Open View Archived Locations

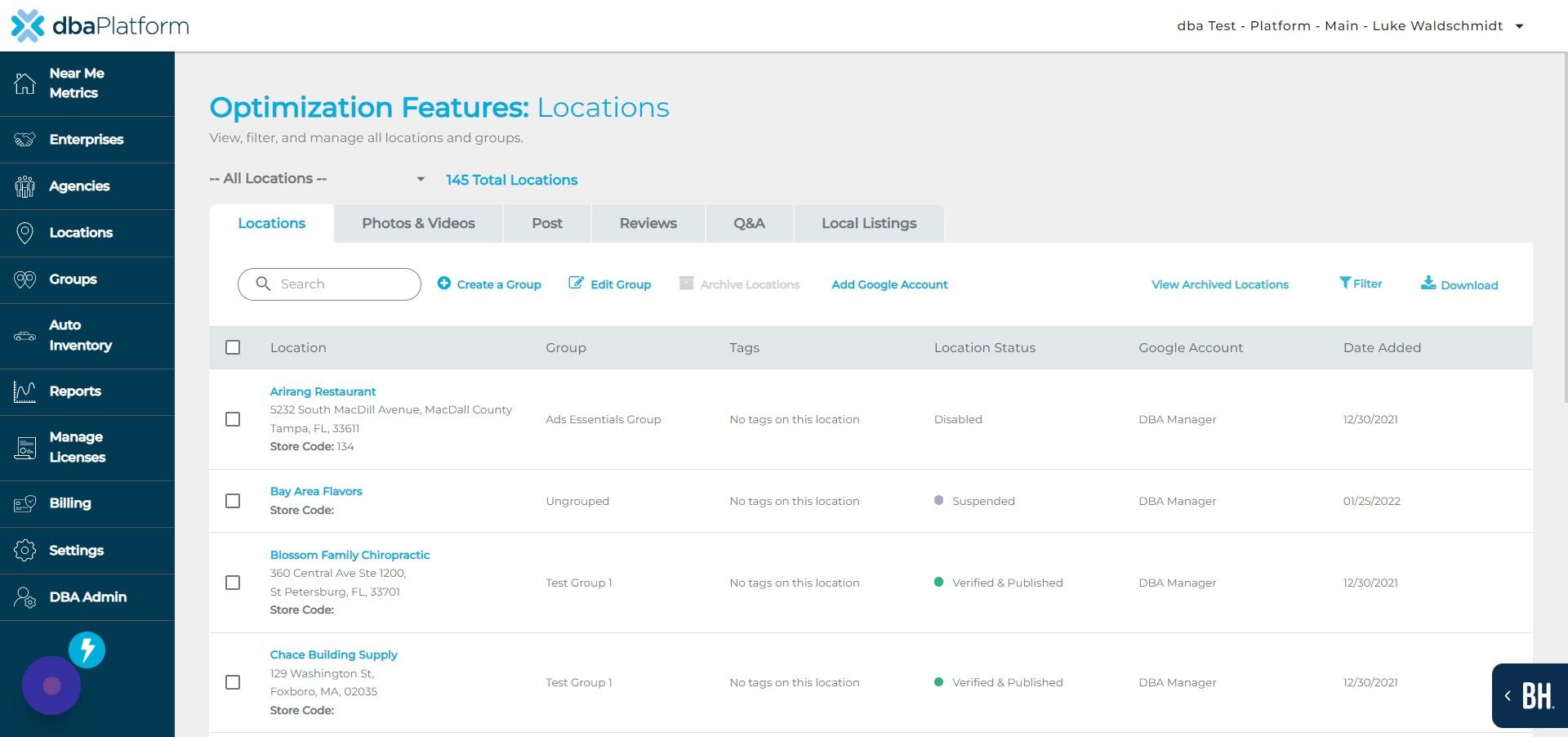coord(1220,284)
